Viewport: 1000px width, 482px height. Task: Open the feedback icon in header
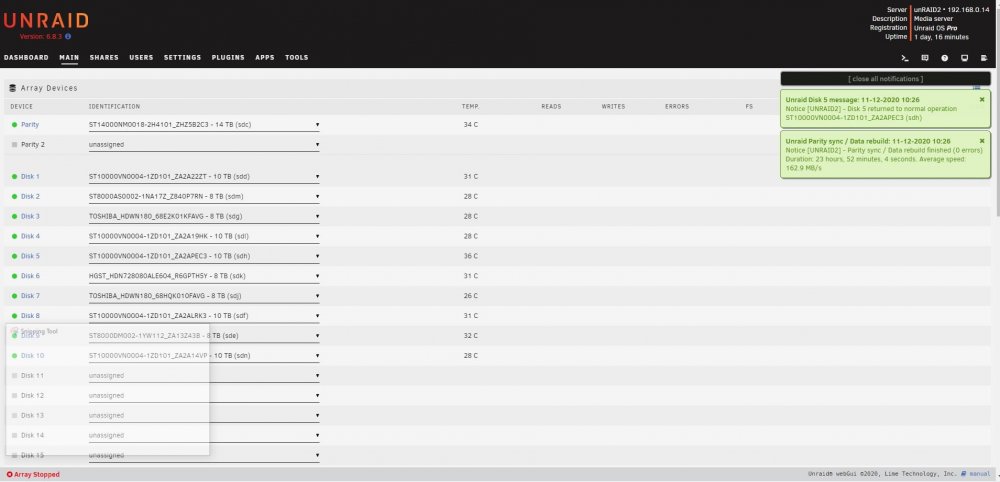pos(925,58)
